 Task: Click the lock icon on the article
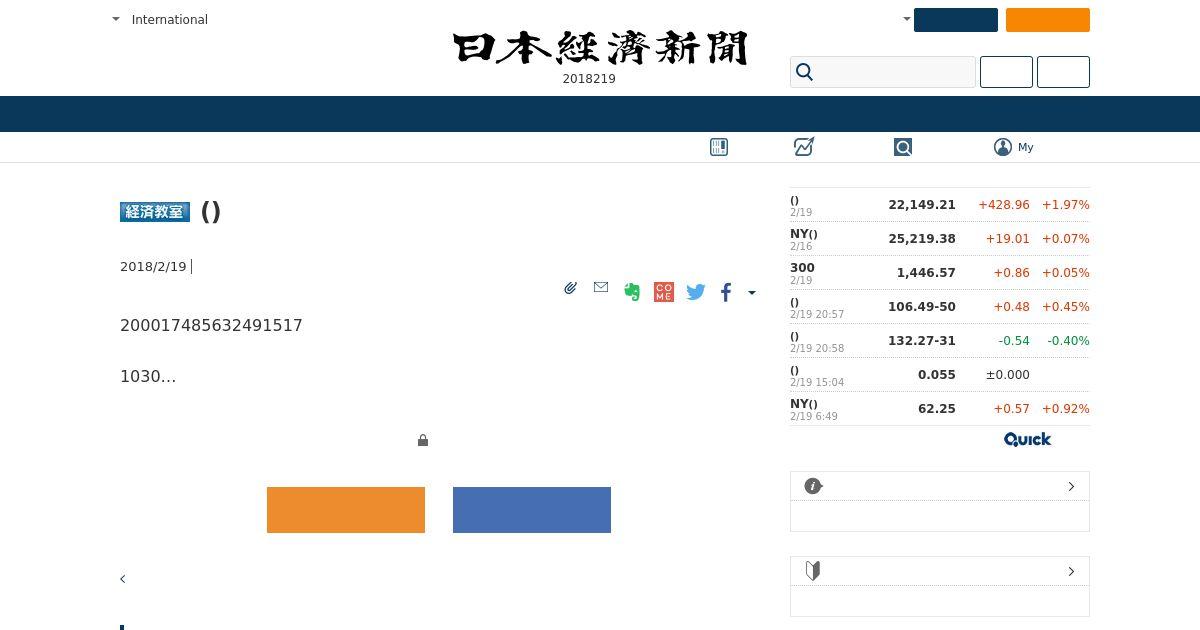(423, 440)
